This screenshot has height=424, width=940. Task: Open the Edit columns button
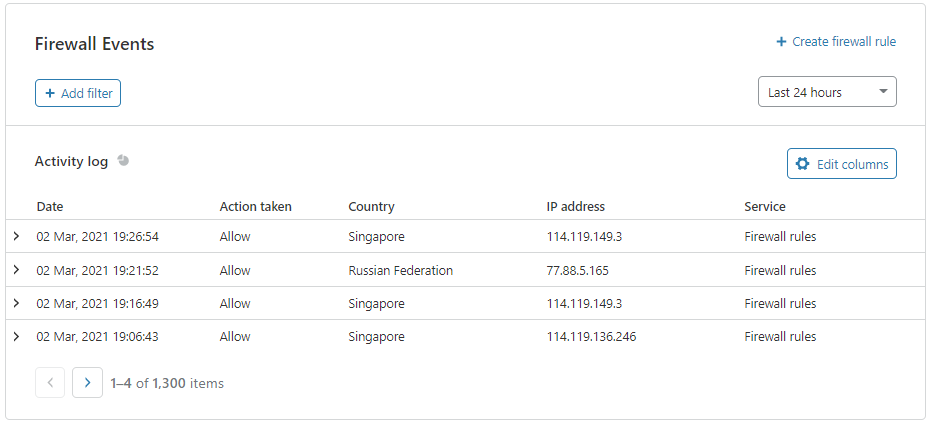coord(841,164)
